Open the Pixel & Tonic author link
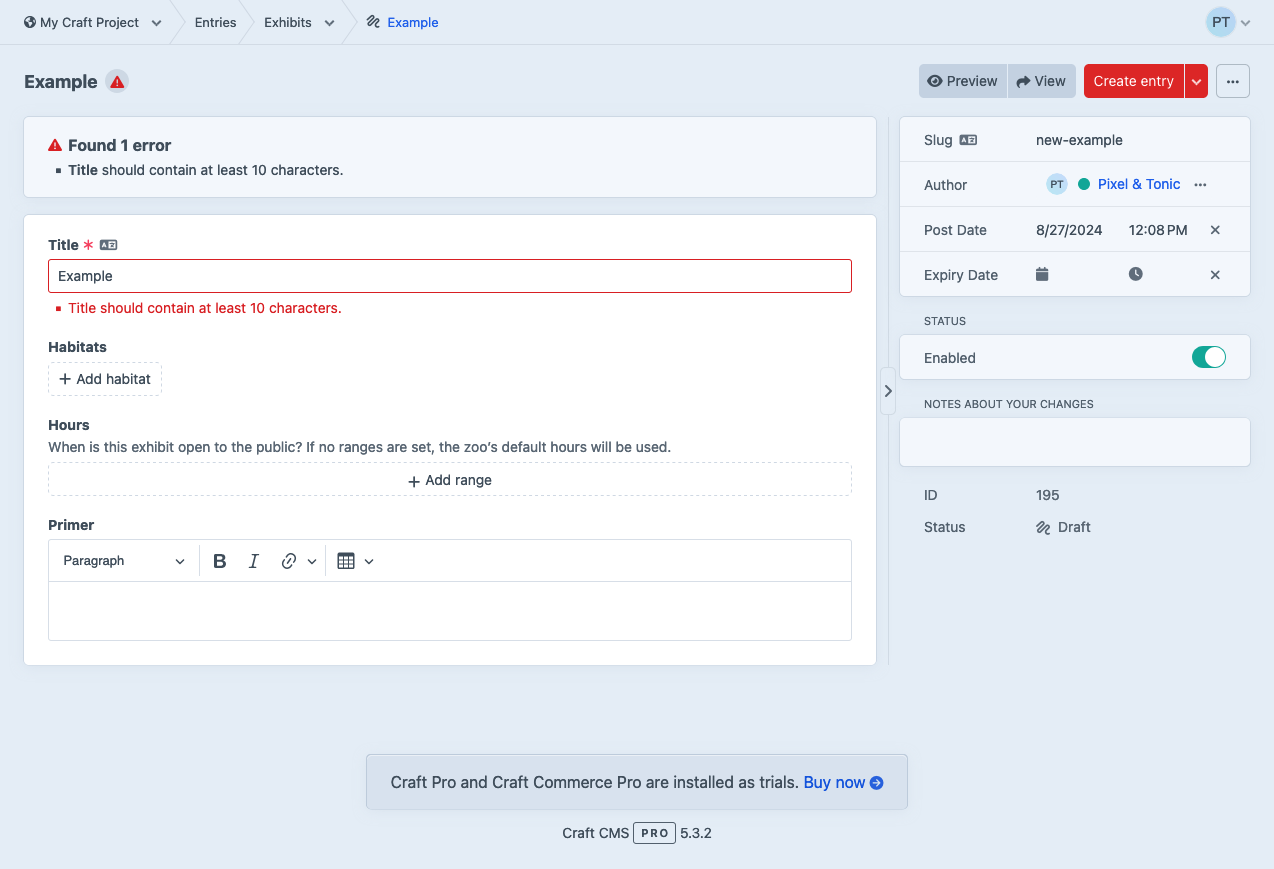 tap(1139, 184)
